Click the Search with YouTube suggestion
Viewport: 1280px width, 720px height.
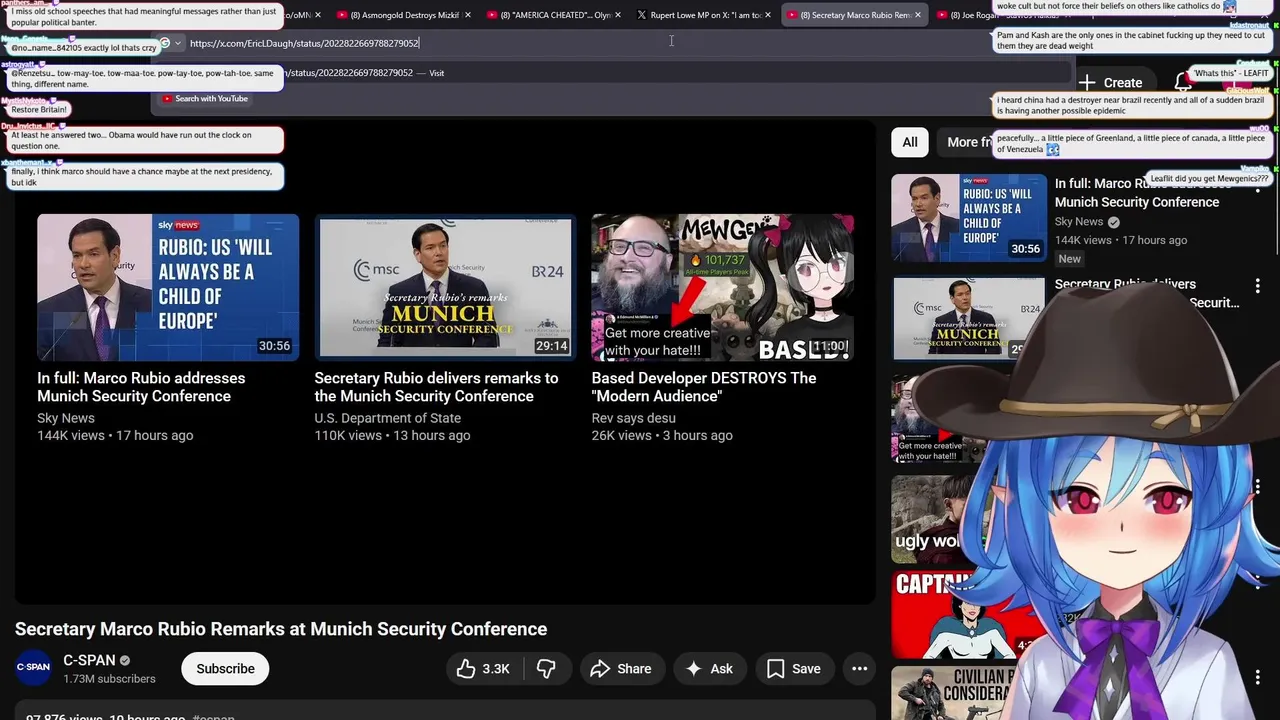[x=205, y=99]
